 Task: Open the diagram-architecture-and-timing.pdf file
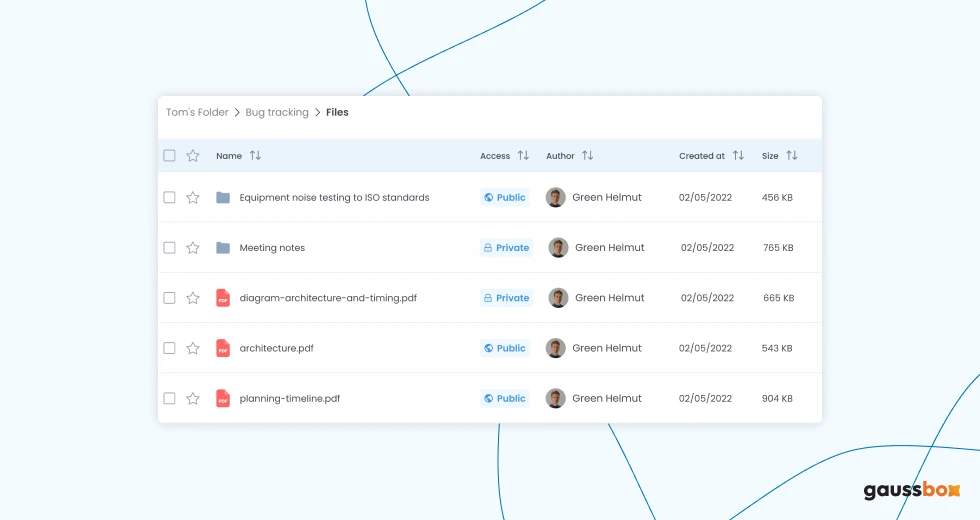click(328, 298)
